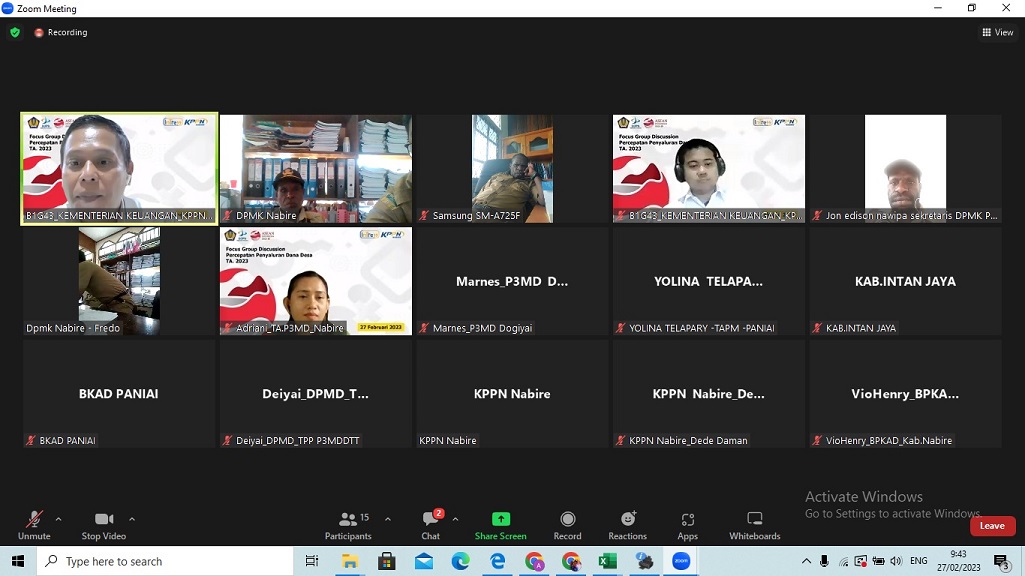
Task: Open the Chat panel
Action: tap(431, 526)
